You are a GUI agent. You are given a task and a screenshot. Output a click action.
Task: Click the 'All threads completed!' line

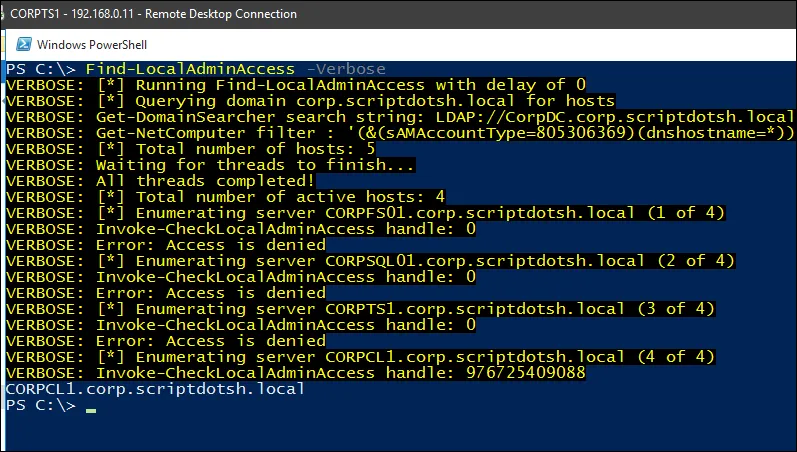pyautogui.click(x=161, y=181)
